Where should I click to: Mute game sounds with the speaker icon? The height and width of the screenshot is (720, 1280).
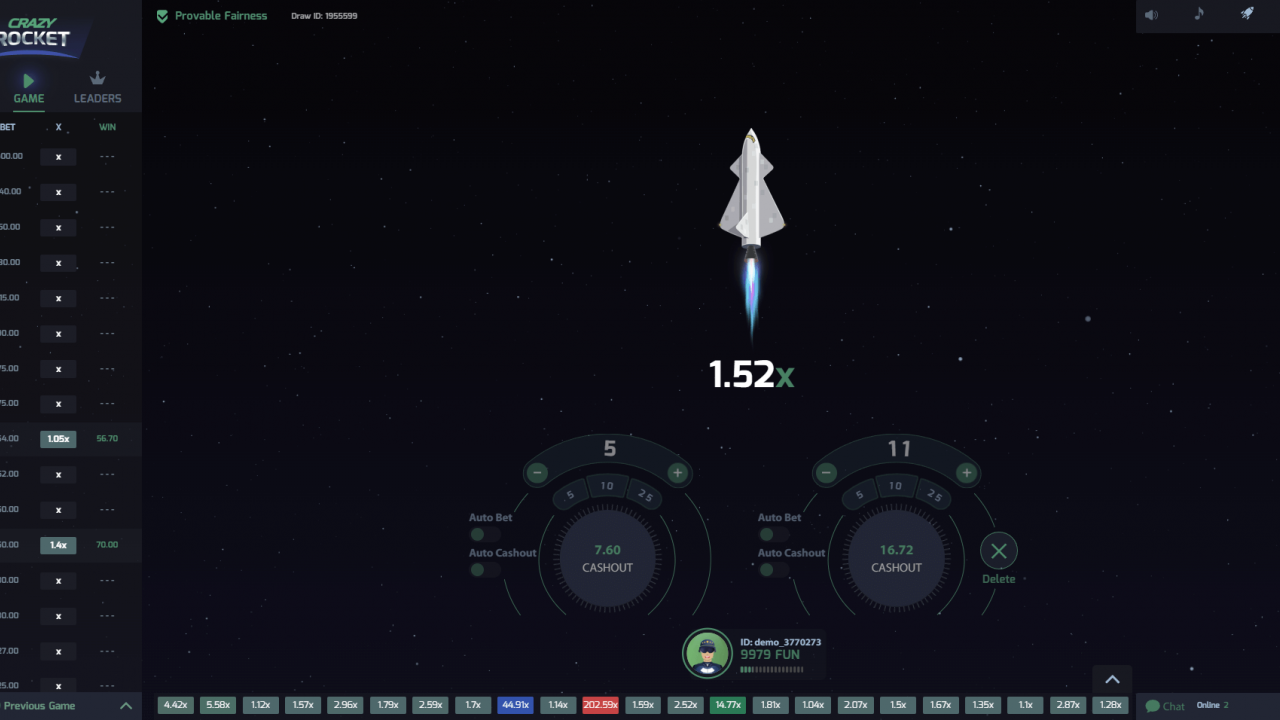1151,15
